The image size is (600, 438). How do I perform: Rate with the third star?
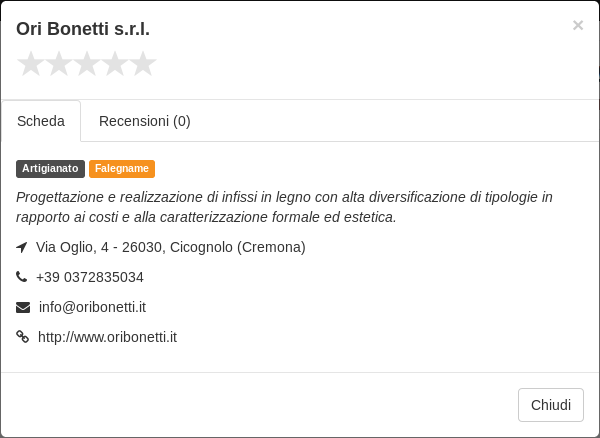coord(87,64)
